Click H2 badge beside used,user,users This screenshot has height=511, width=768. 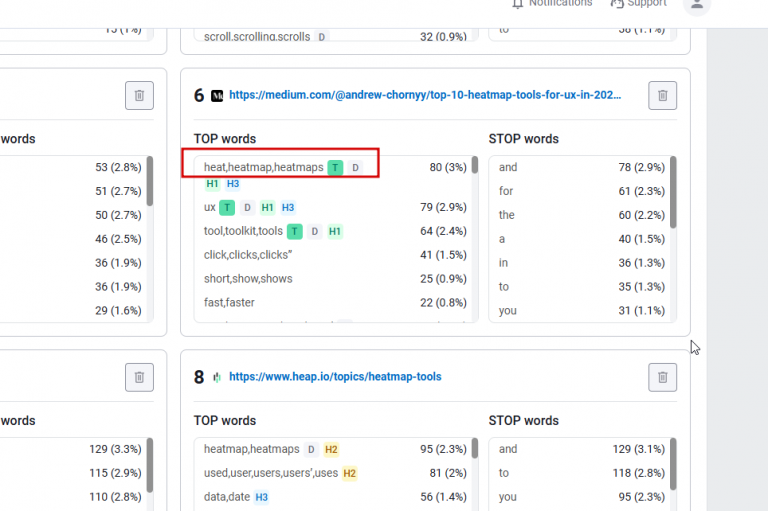tap(349, 473)
